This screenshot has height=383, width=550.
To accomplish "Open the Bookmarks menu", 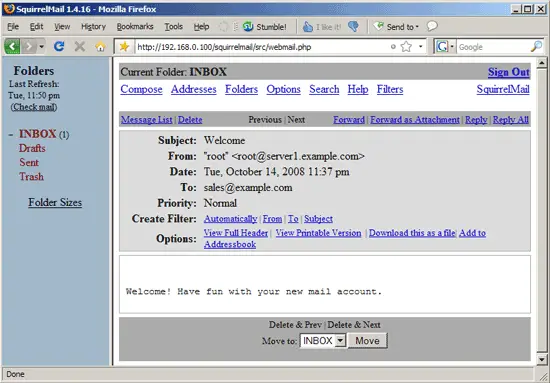I will click(x=135, y=27).
